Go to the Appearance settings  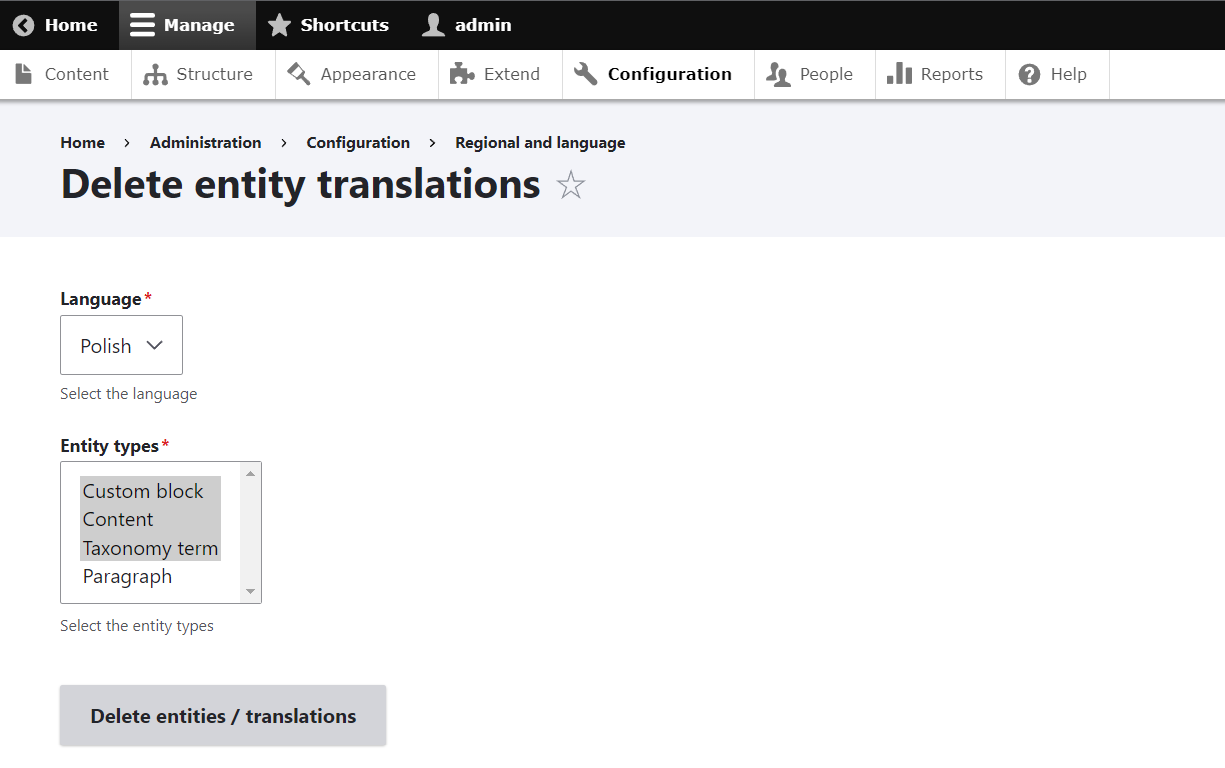(356, 75)
